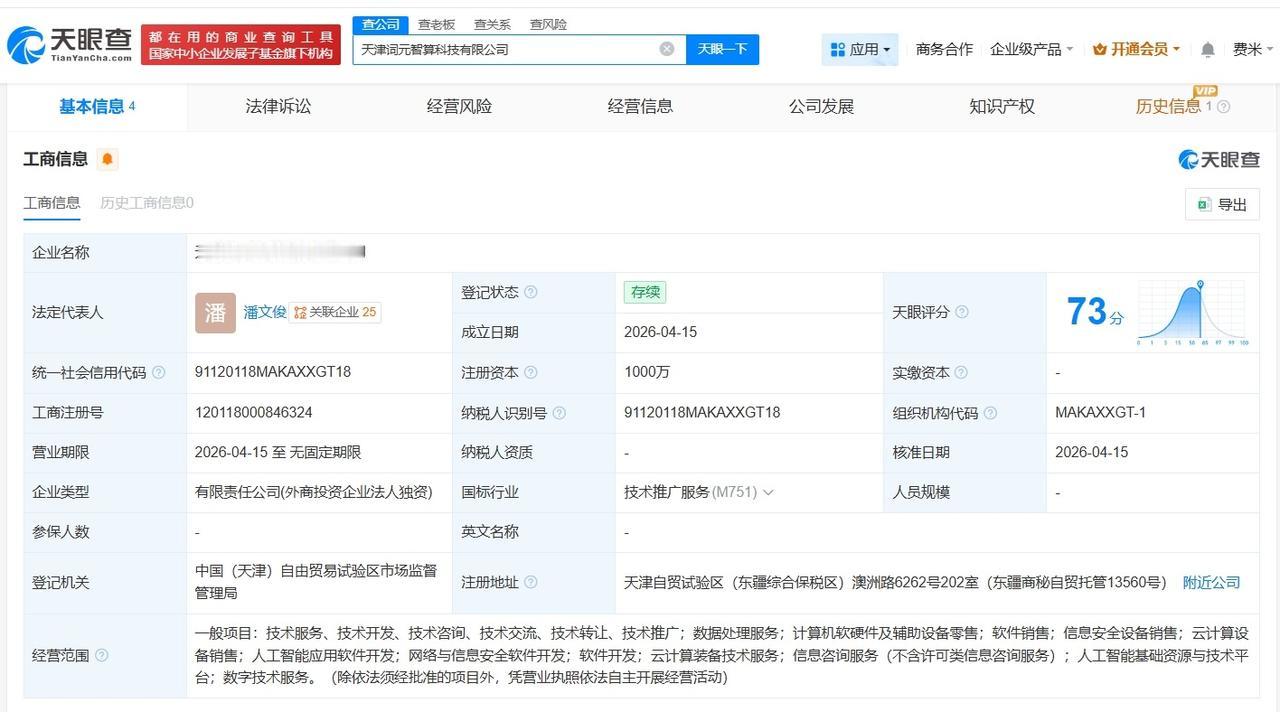The width and height of the screenshot is (1280, 712).
Task: Open help tooltip icon next to 登记状态
Action: (x=531, y=292)
